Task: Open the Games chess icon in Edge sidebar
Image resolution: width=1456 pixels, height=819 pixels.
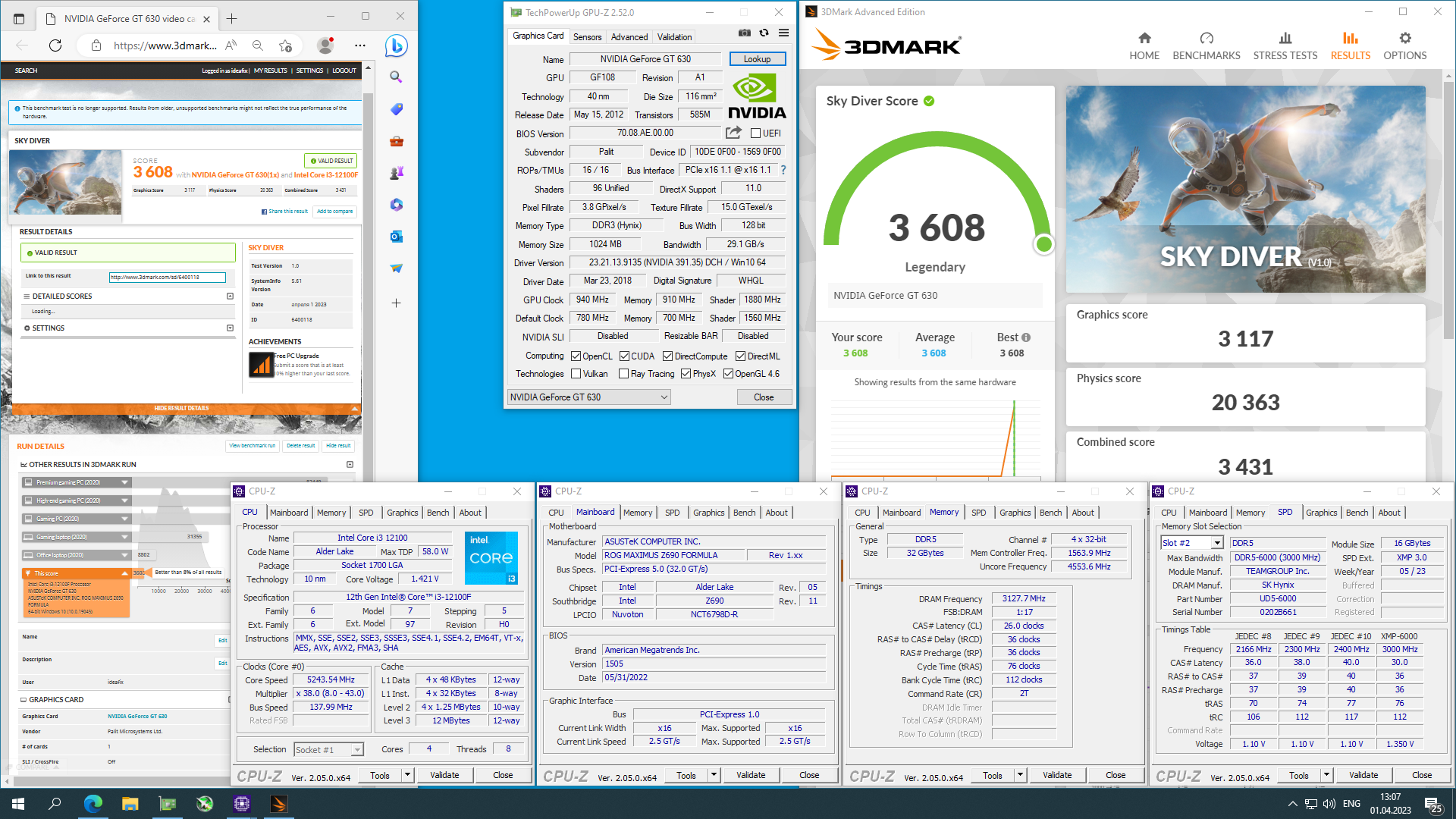Action: click(x=396, y=173)
